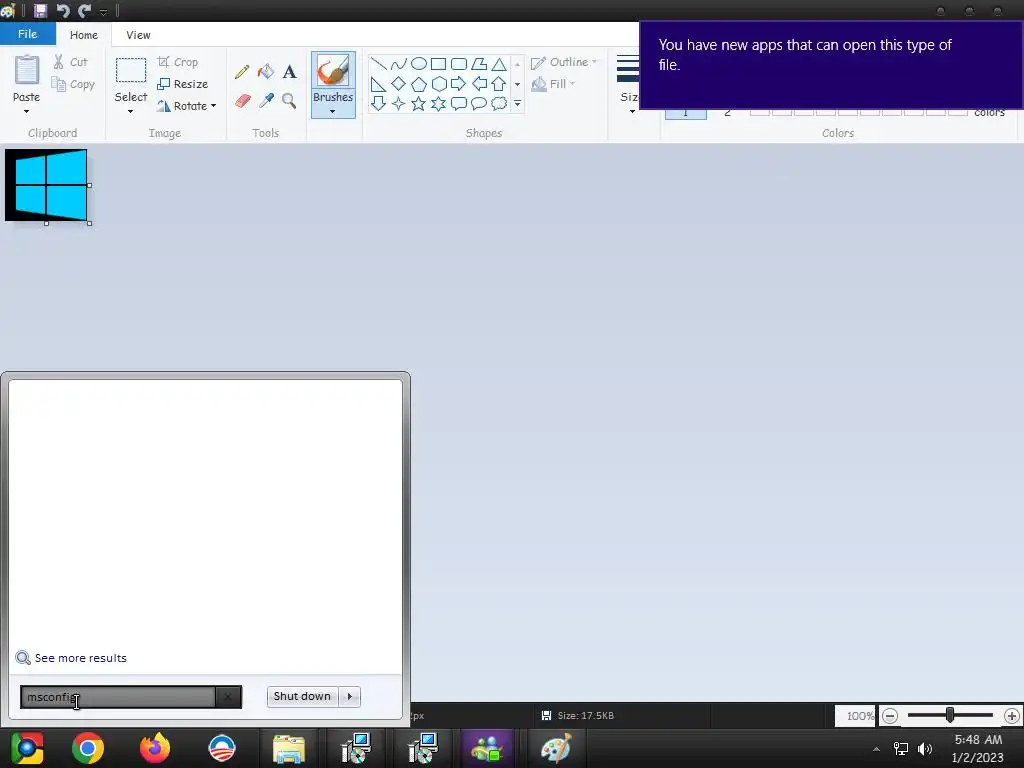The image size is (1024, 768).
Task: Click zoom slider handle in status bar
Action: pos(950,715)
